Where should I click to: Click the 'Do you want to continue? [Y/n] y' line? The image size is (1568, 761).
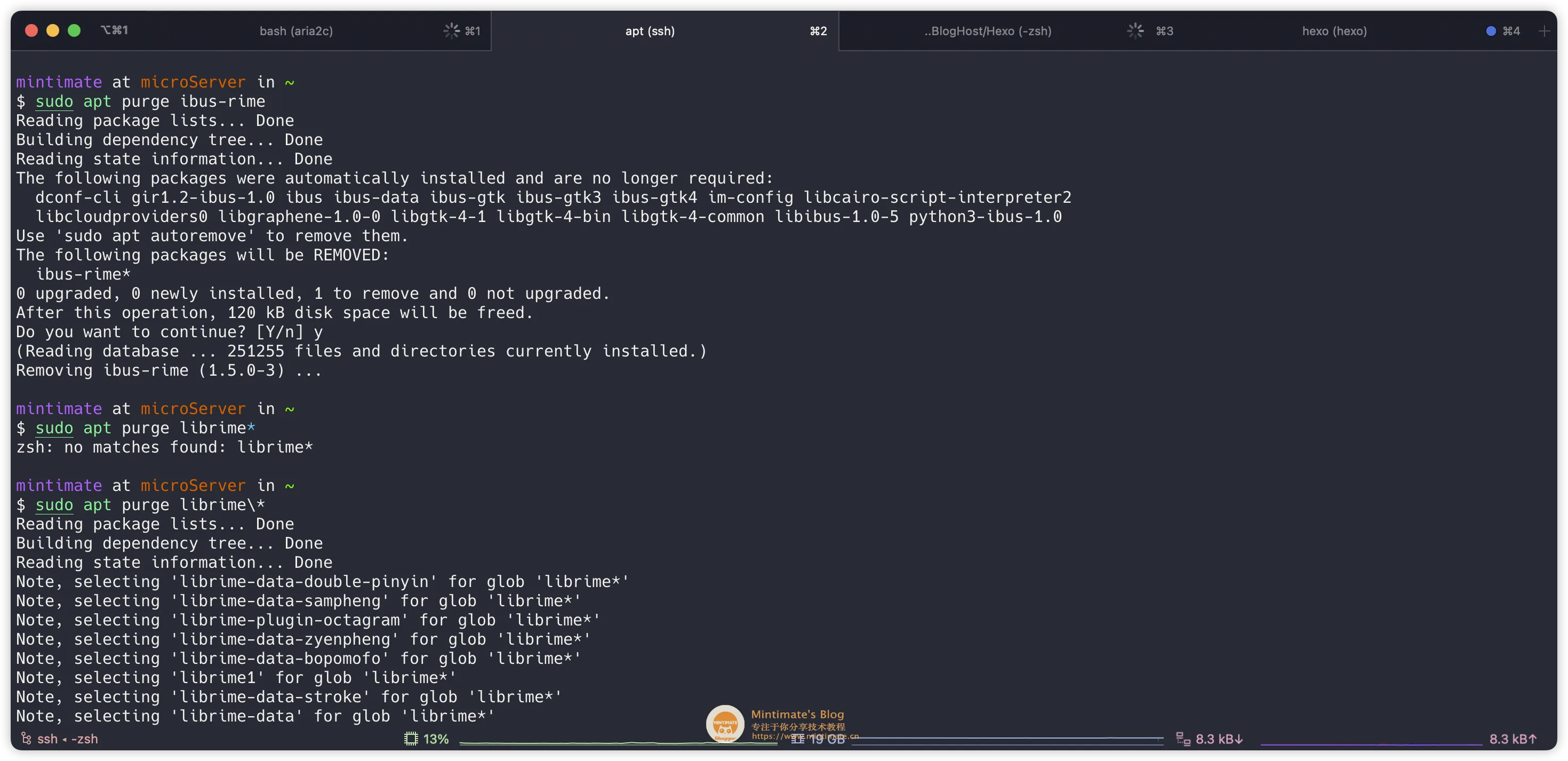click(169, 331)
